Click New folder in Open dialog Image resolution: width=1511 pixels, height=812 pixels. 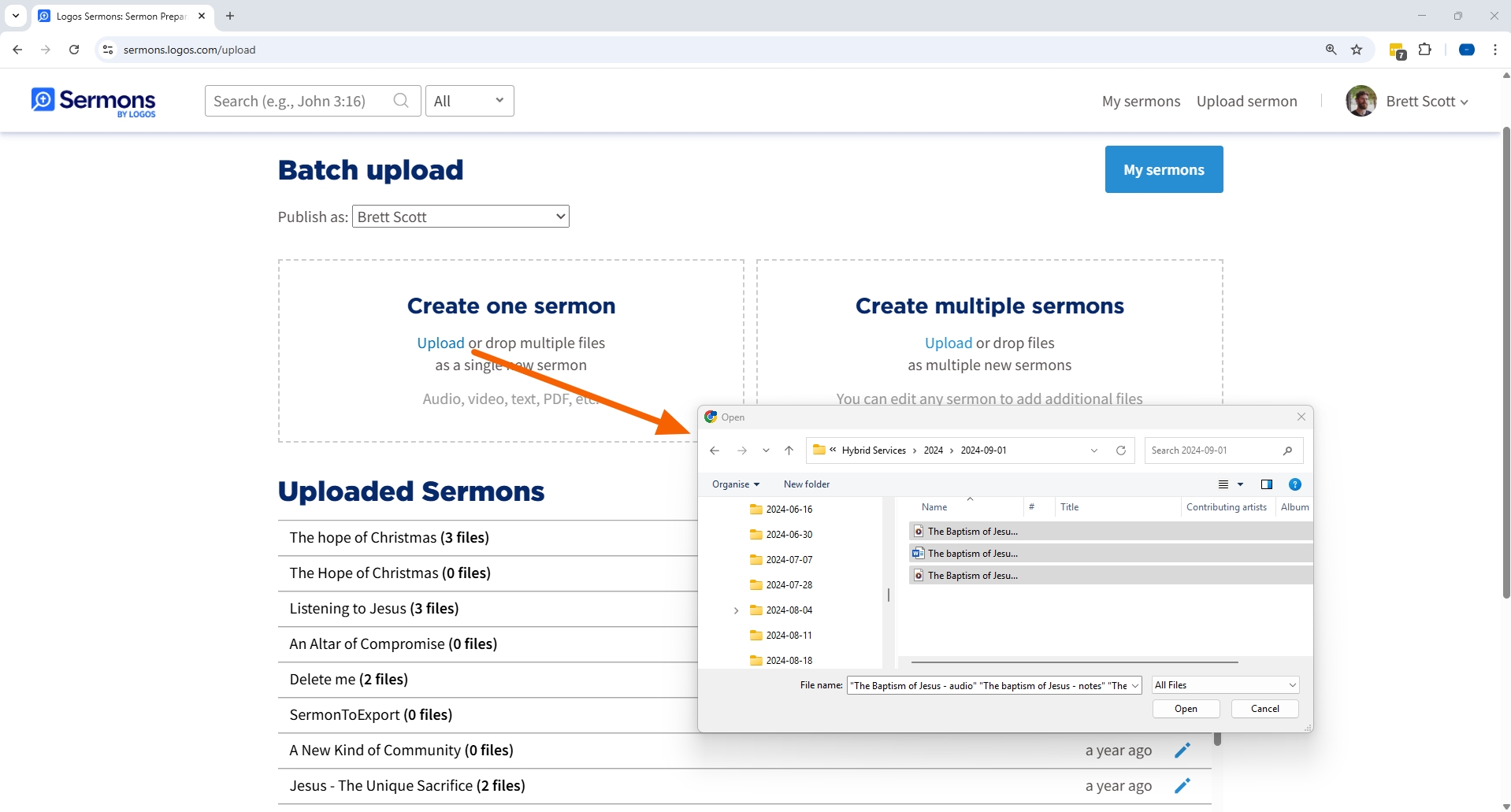pos(807,484)
